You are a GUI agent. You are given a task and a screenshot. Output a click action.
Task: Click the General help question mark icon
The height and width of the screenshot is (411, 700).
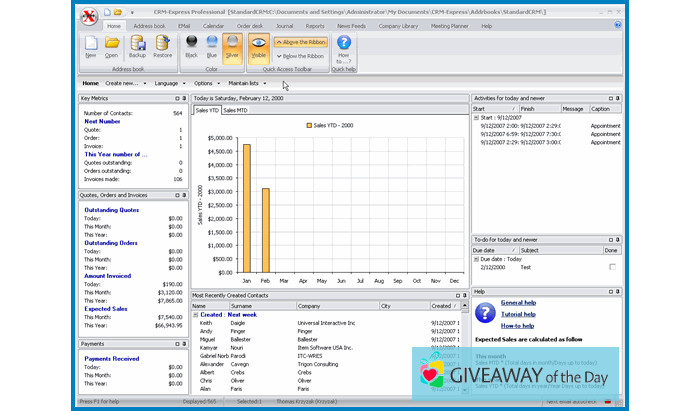click(484, 313)
